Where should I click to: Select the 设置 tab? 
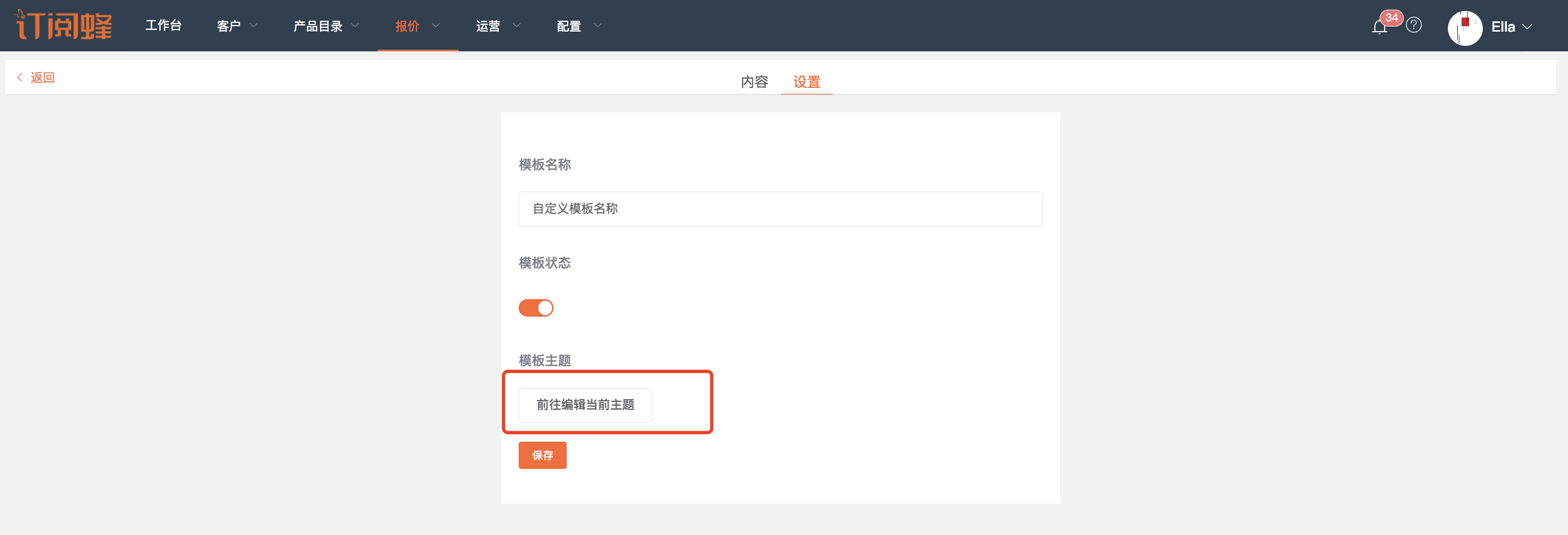point(806,81)
